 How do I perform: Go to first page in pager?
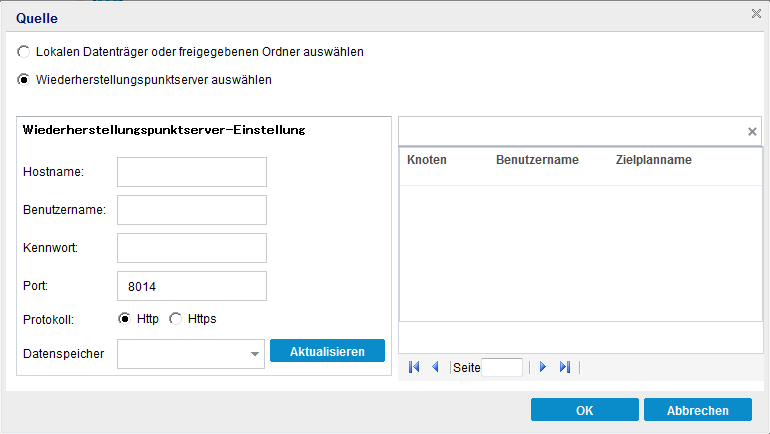pyautogui.click(x=414, y=367)
